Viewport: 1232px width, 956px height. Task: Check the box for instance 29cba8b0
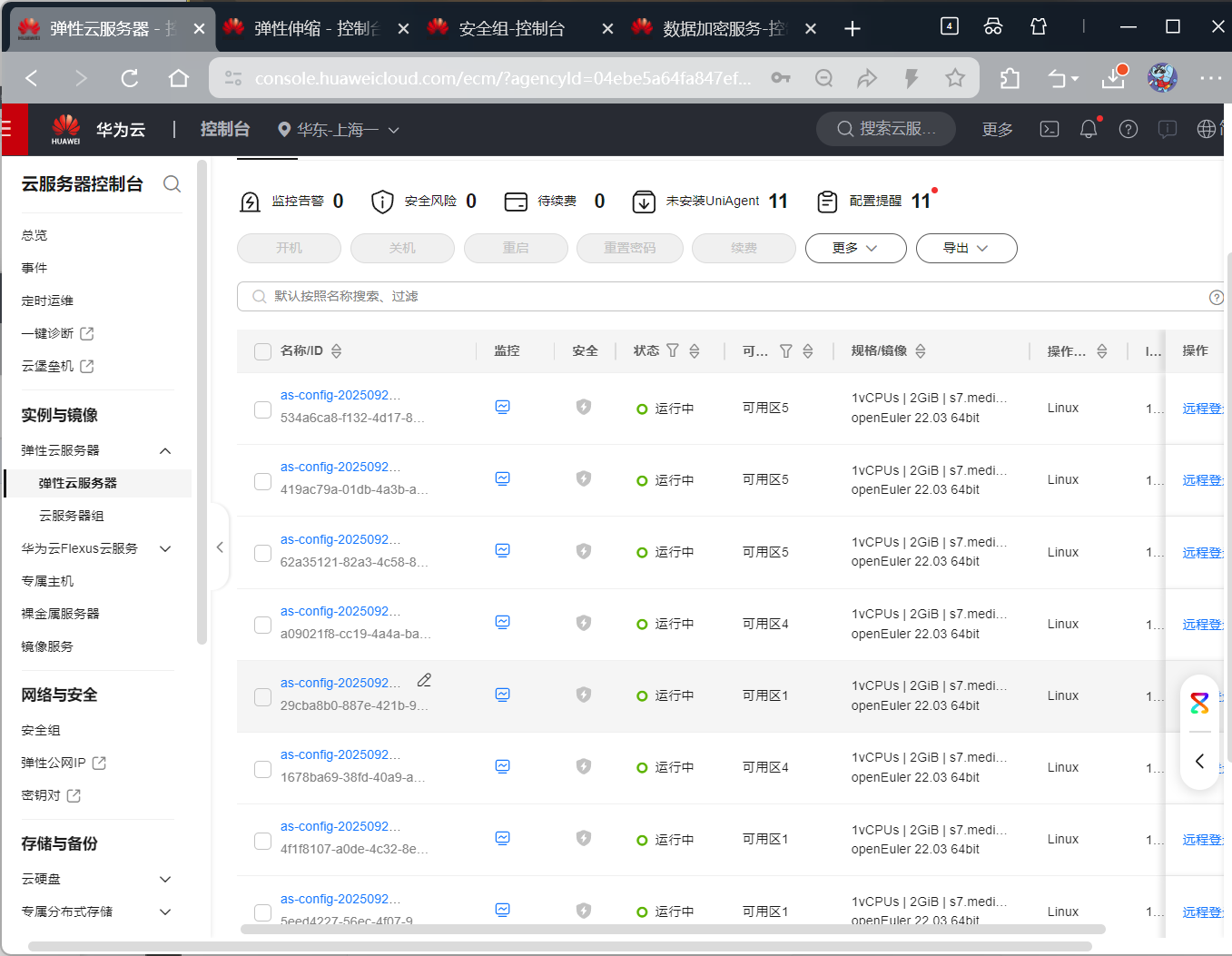point(263,697)
